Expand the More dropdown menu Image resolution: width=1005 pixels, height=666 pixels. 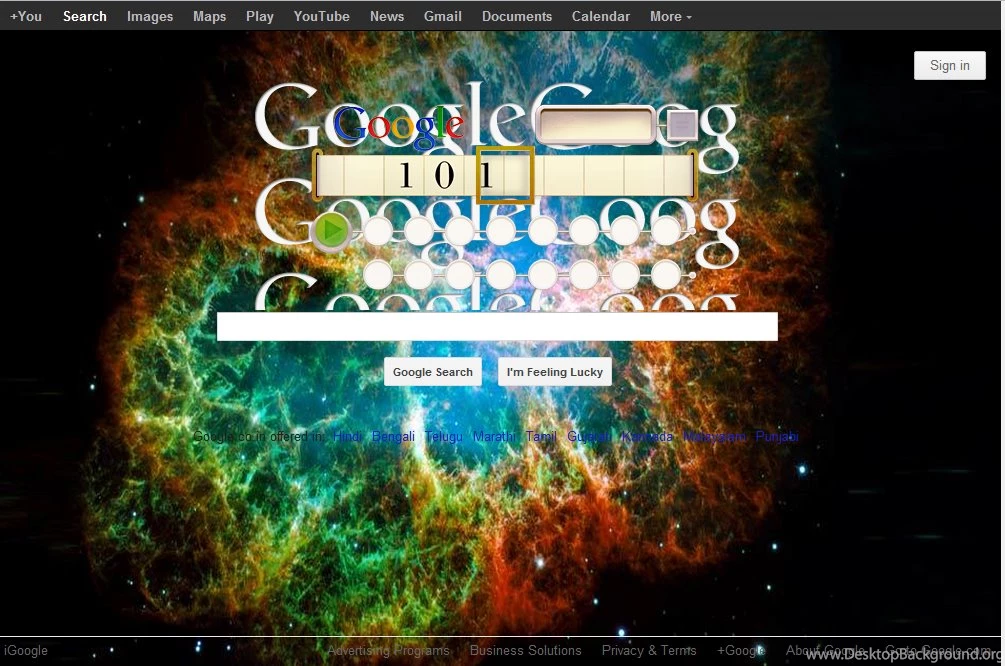point(670,16)
